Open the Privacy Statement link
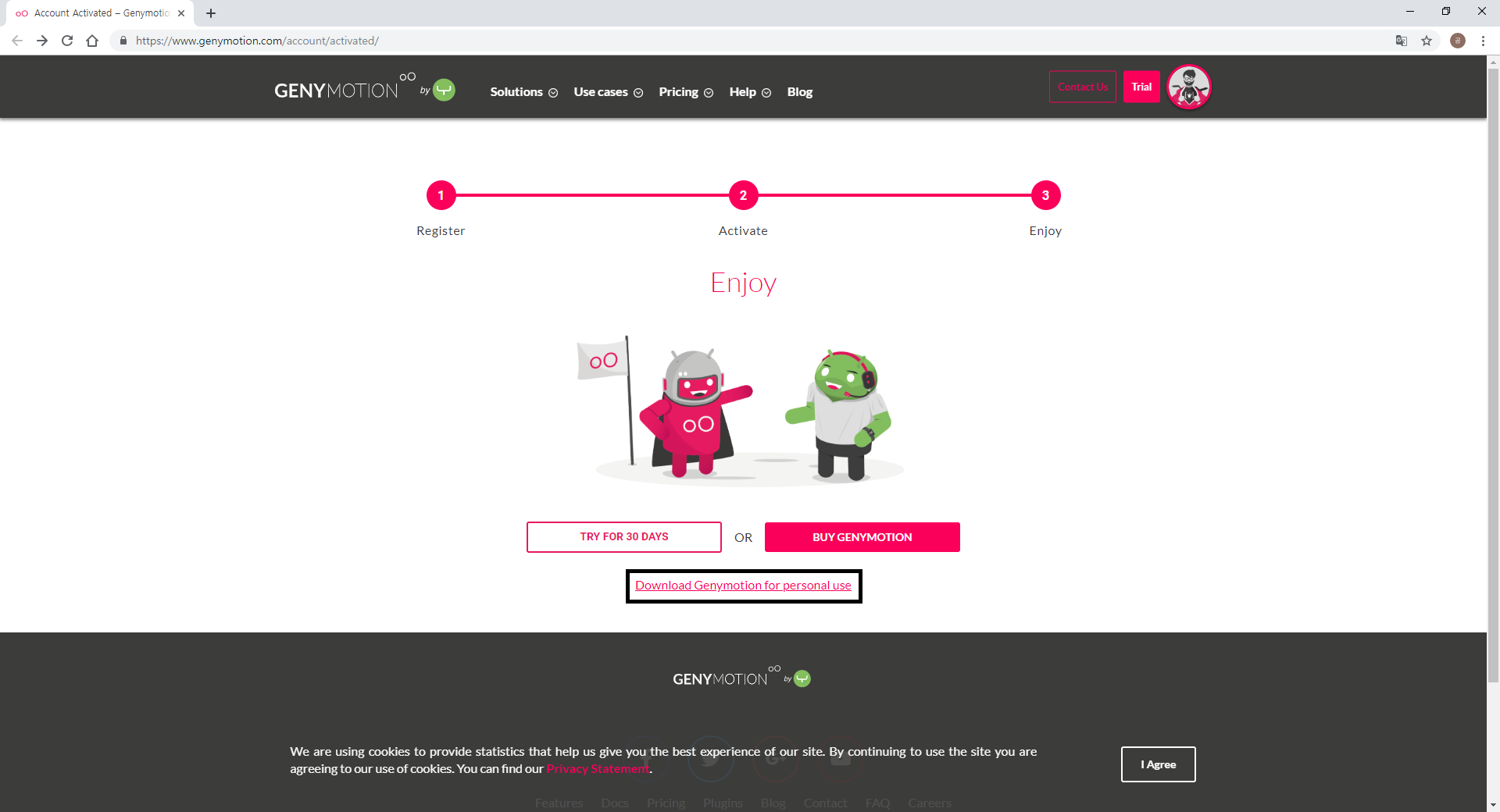This screenshot has width=1500, height=812. pyautogui.click(x=598, y=769)
